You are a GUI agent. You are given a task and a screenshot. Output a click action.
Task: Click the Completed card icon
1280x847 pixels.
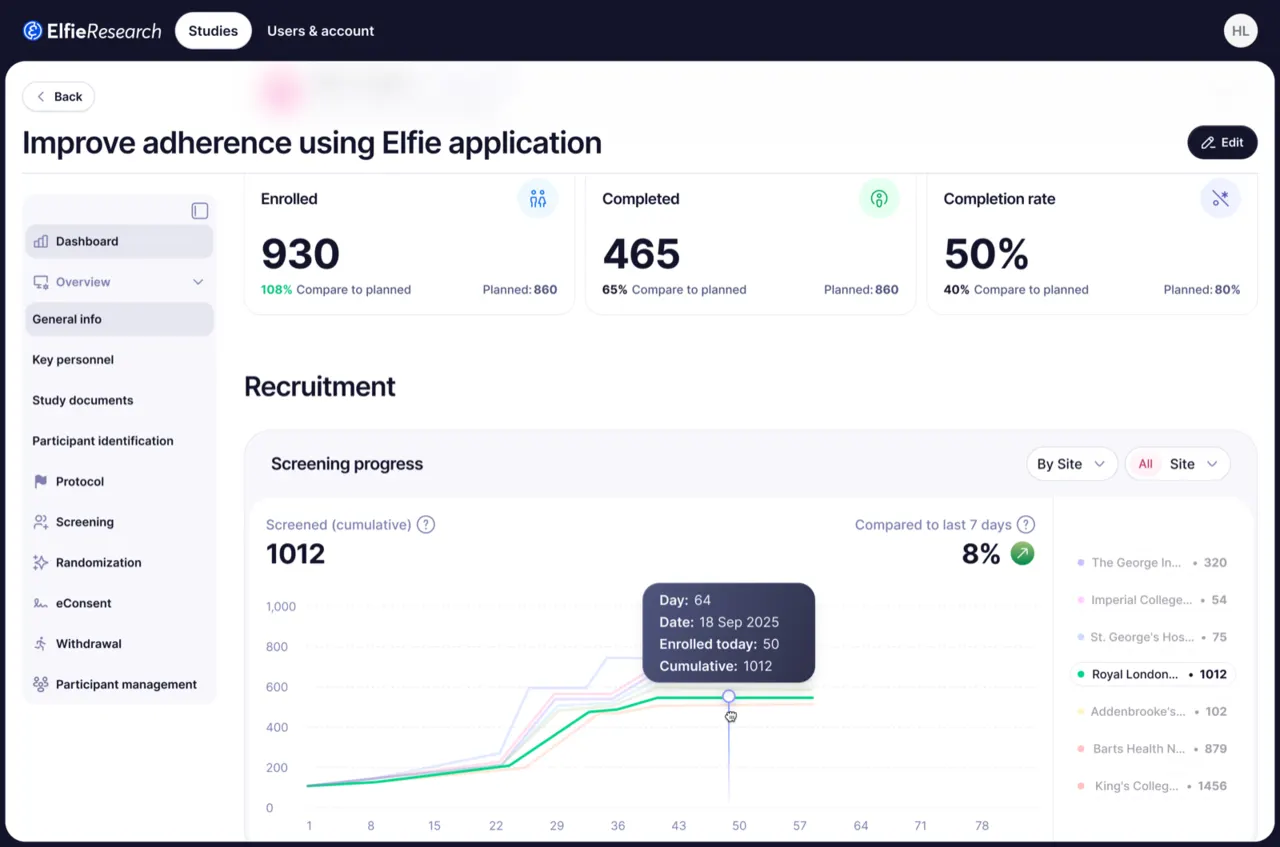point(879,199)
